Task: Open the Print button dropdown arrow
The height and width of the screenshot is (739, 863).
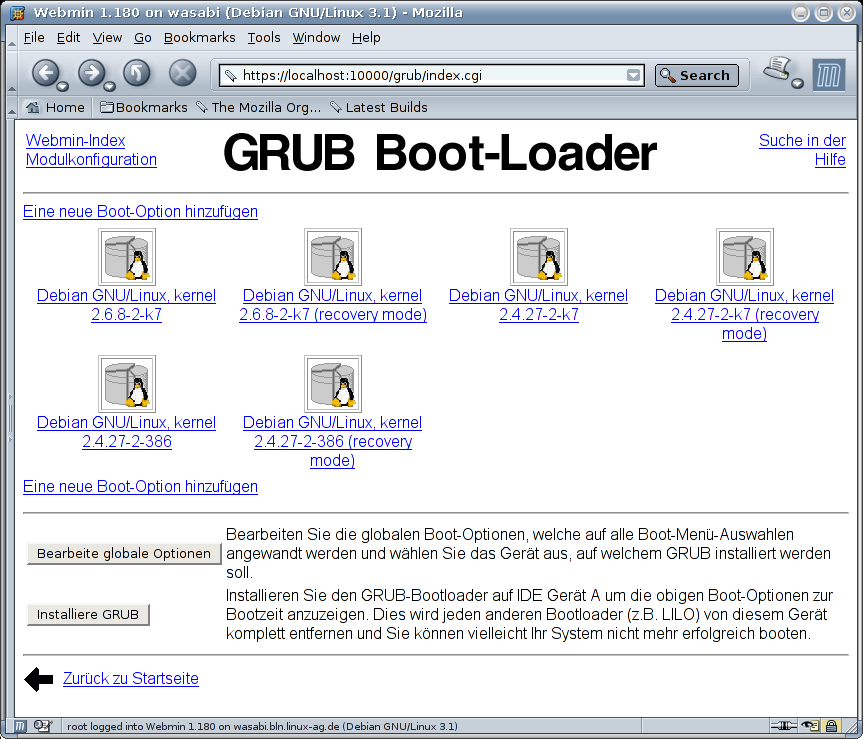Action: [798, 84]
